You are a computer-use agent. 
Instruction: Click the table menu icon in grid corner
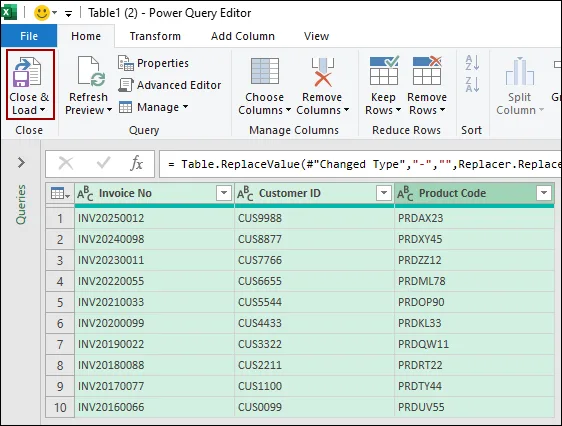[x=60, y=193]
